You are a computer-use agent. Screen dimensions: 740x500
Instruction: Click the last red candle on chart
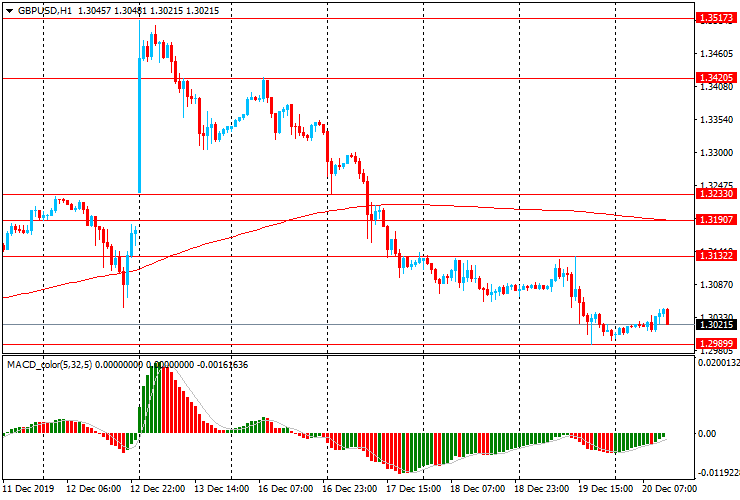tap(667, 316)
